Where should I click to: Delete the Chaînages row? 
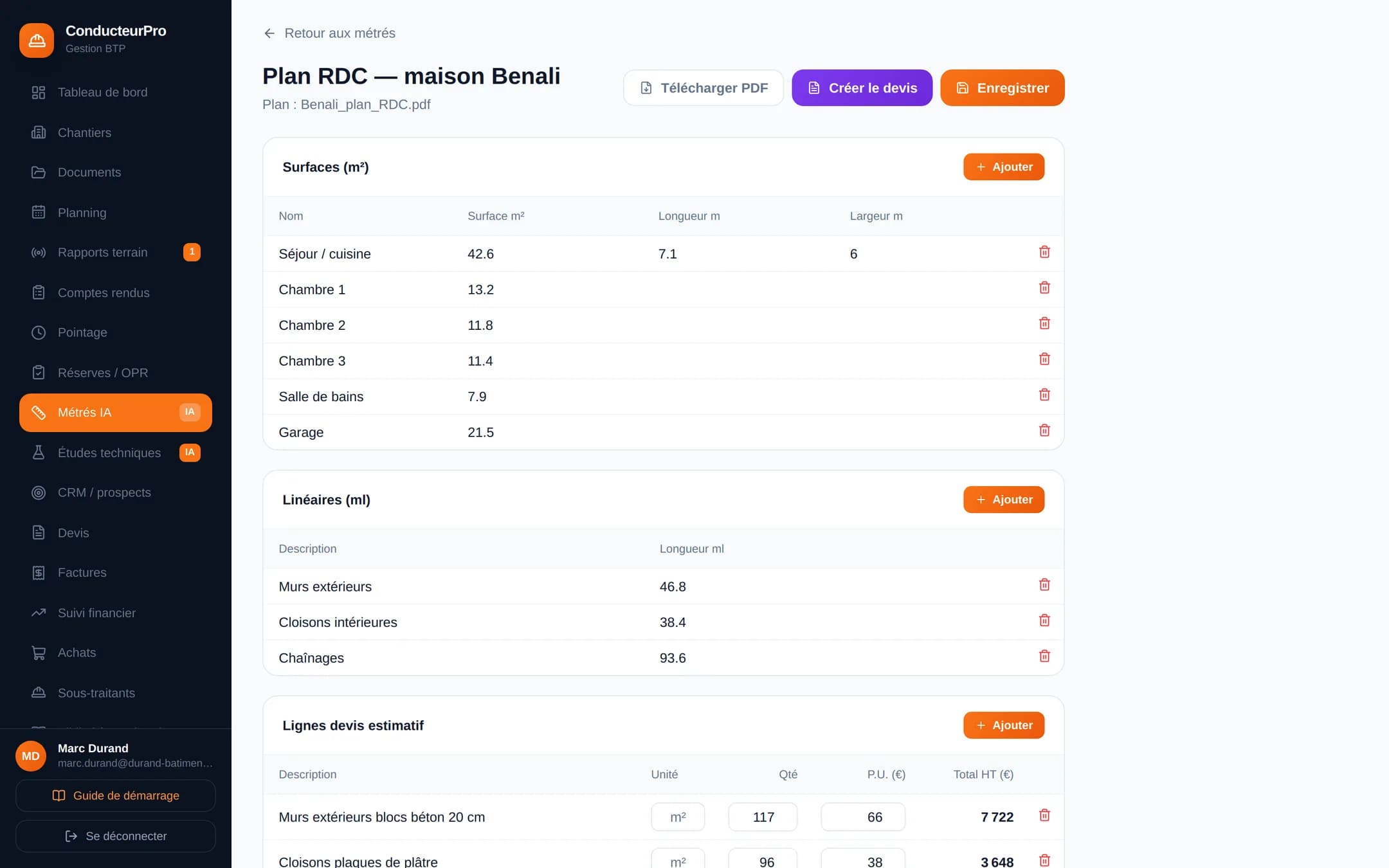pyautogui.click(x=1044, y=656)
